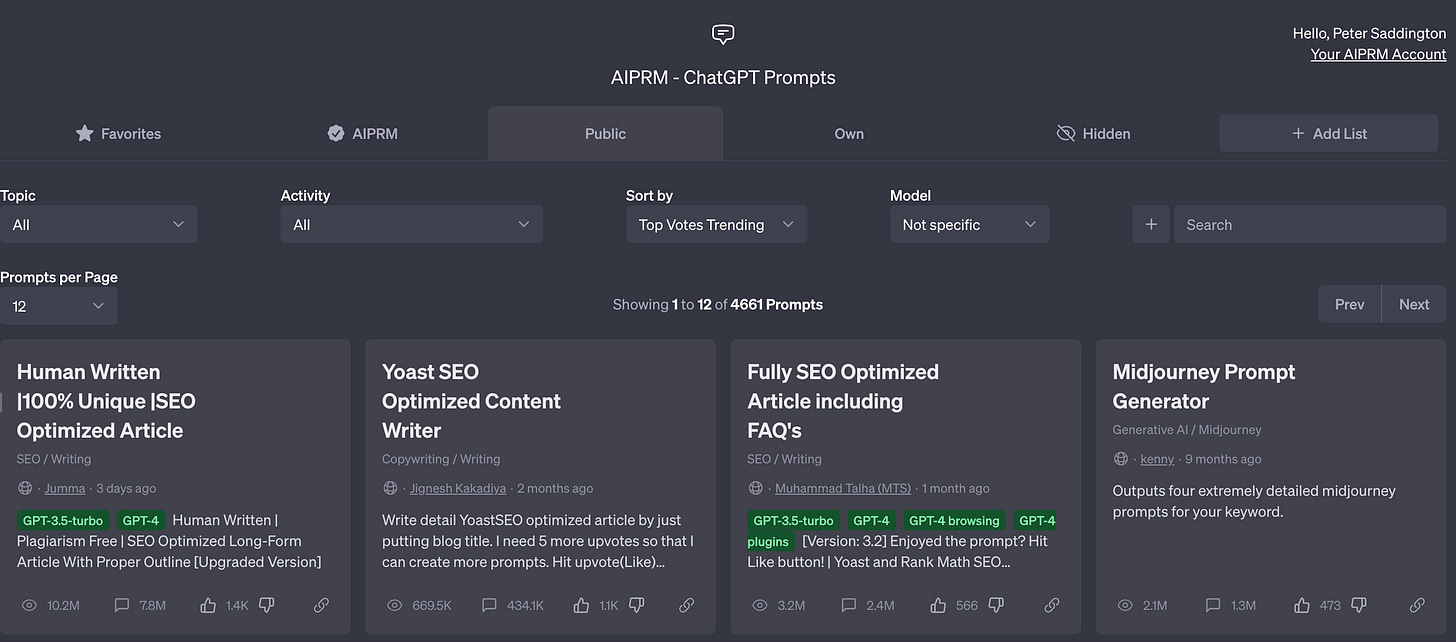Click the views eye icon showing 669.5K
Image resolution: width=1456 pixels, height=642 pixels.
point(395,605)
